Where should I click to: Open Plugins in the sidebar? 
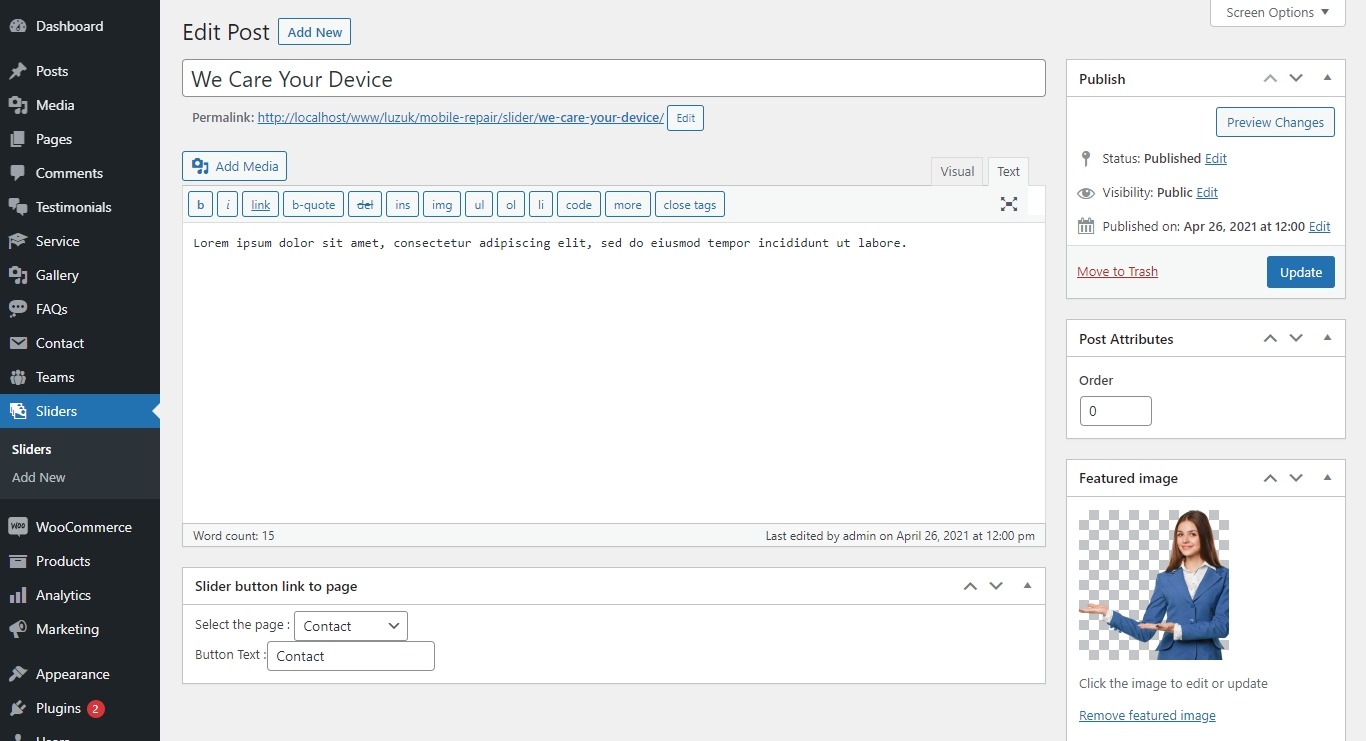(x=58, y=708)
